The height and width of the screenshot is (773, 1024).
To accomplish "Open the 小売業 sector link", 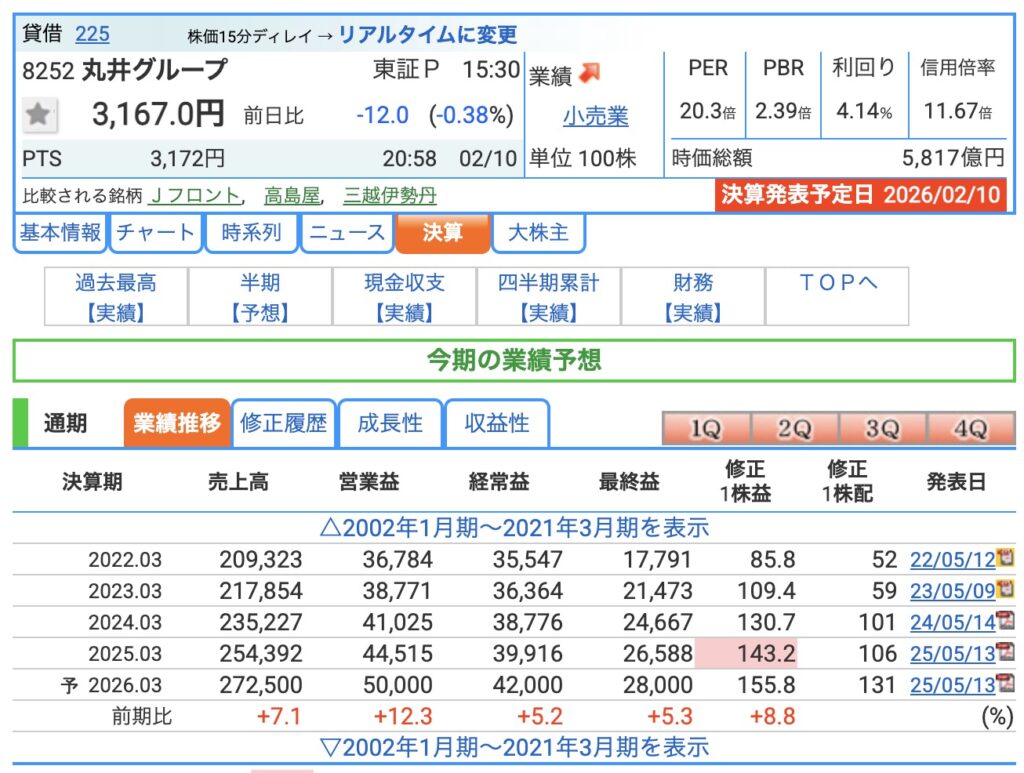I will (x=595, y=117).
